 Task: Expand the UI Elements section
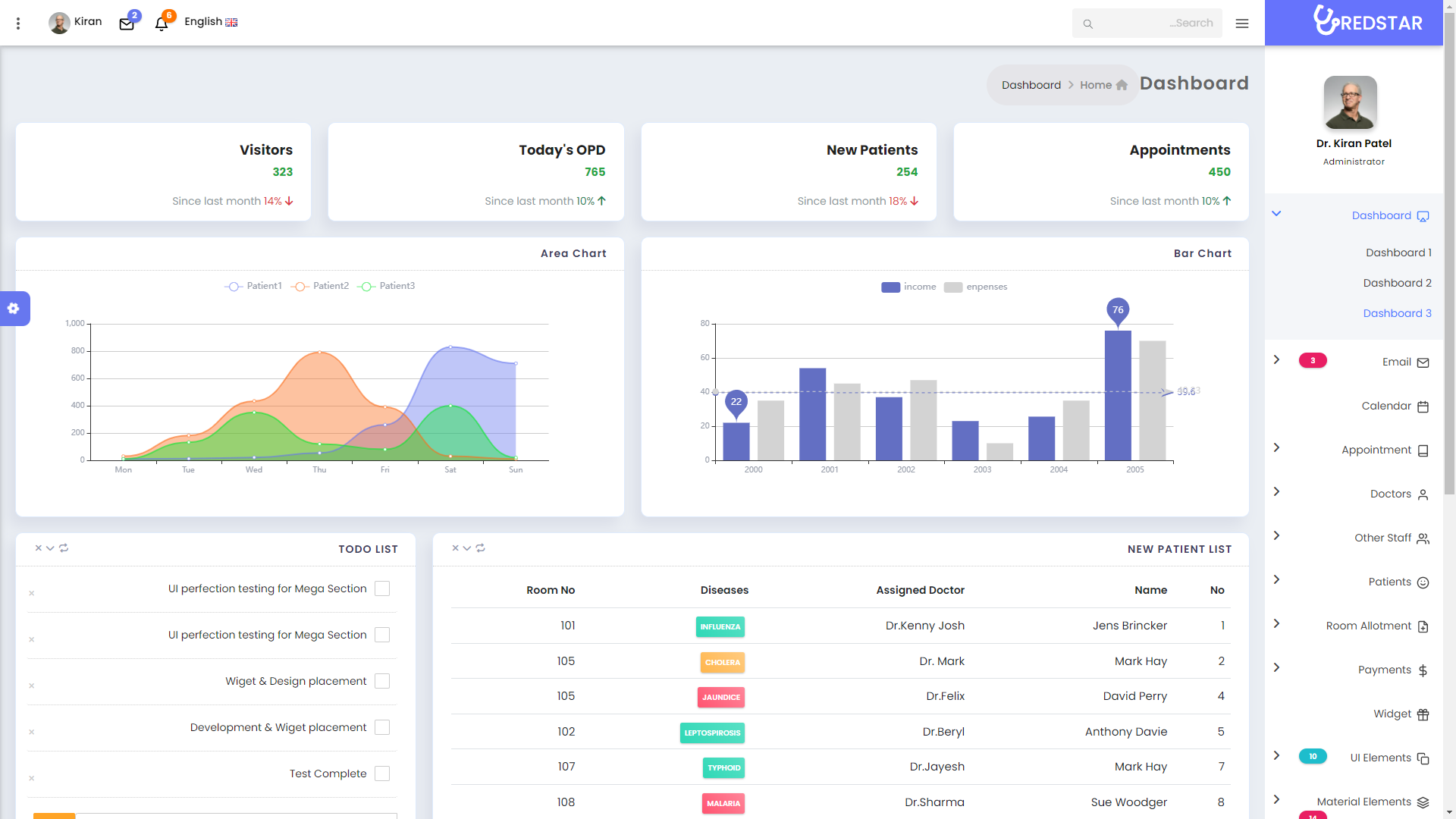point(1276,756)
